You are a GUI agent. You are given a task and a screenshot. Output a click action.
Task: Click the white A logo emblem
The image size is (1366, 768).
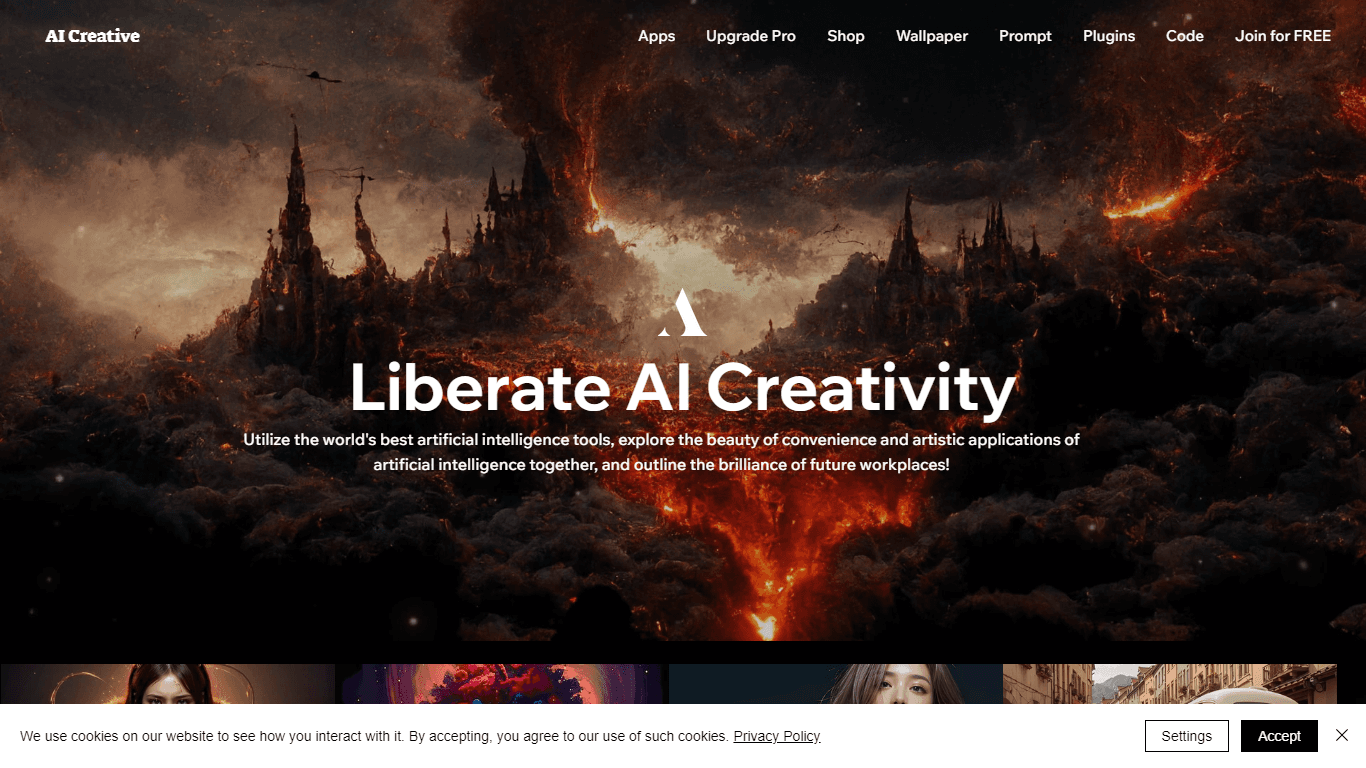683,312
